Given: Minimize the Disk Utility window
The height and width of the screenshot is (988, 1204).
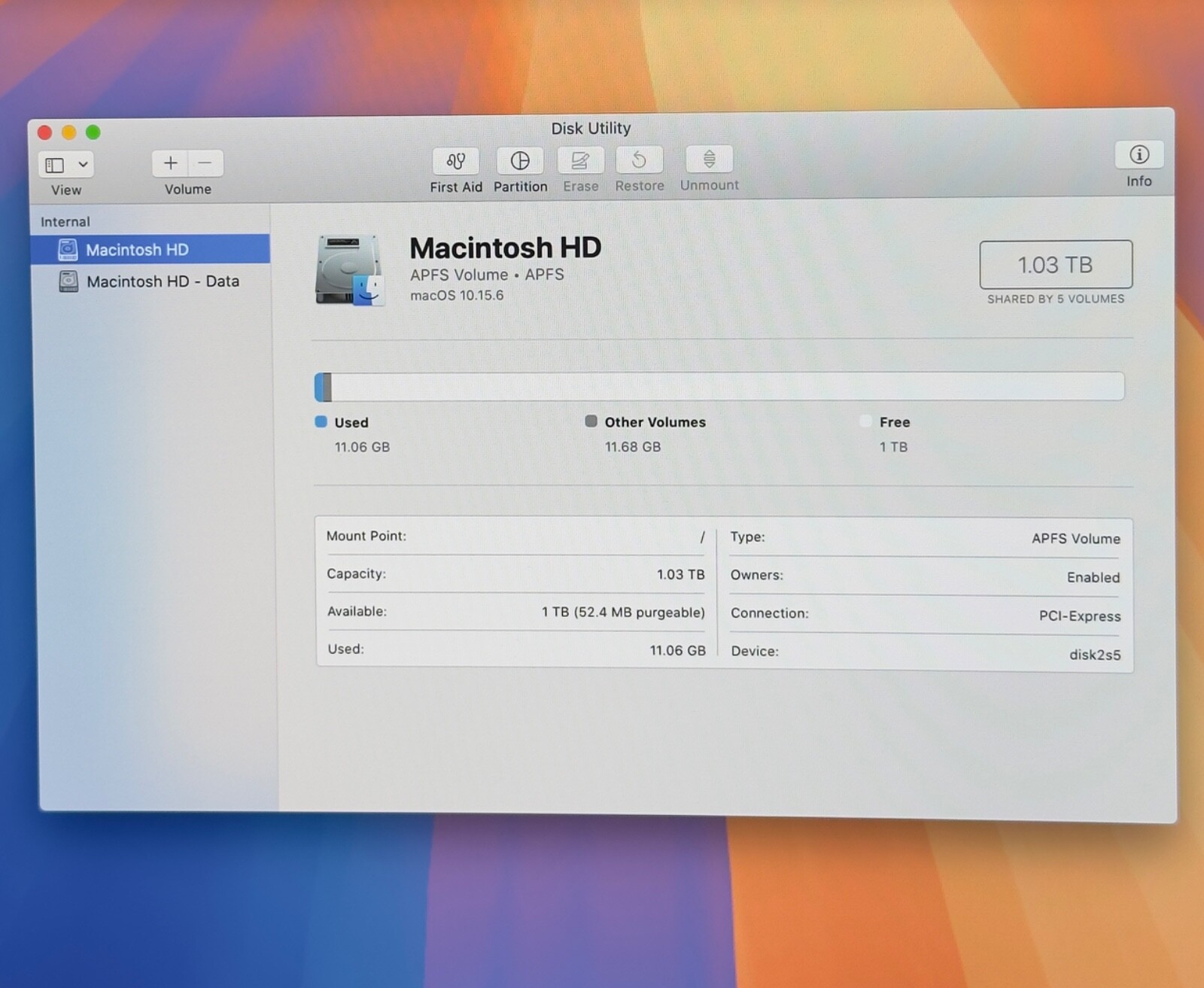Looking at the screenshot, I should pyautogui.click(x=69, y=133).
